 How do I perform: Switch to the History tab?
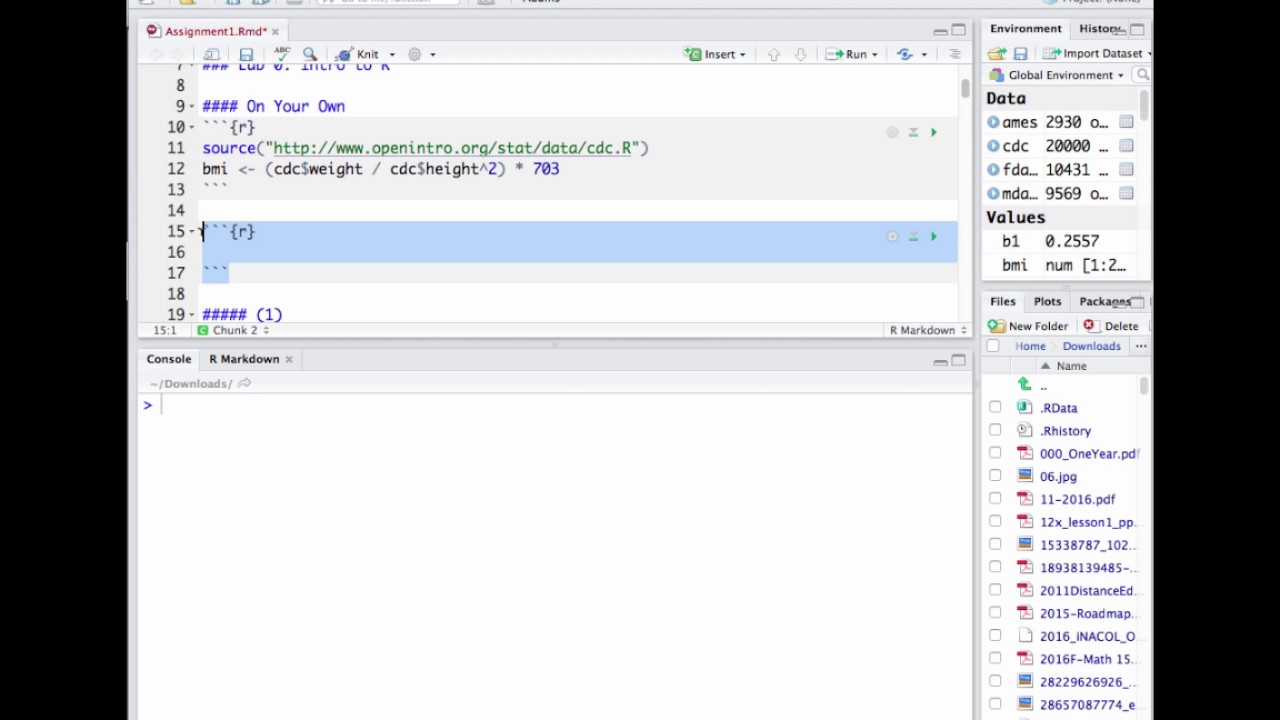pos(1100,29)
